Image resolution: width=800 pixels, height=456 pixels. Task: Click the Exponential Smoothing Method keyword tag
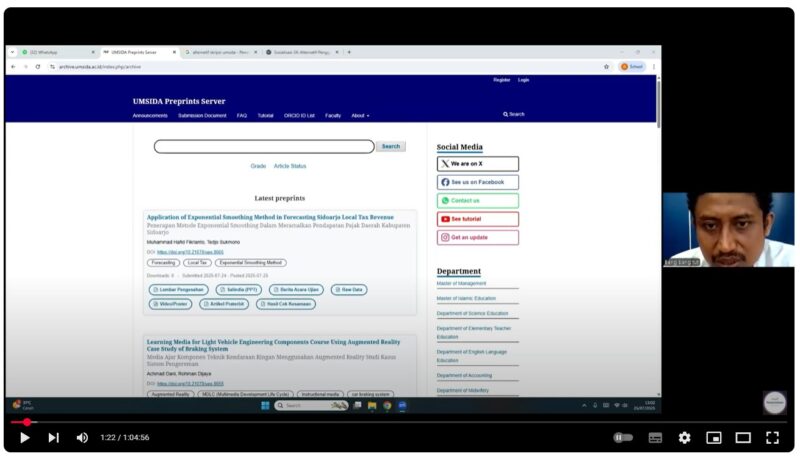251,263
